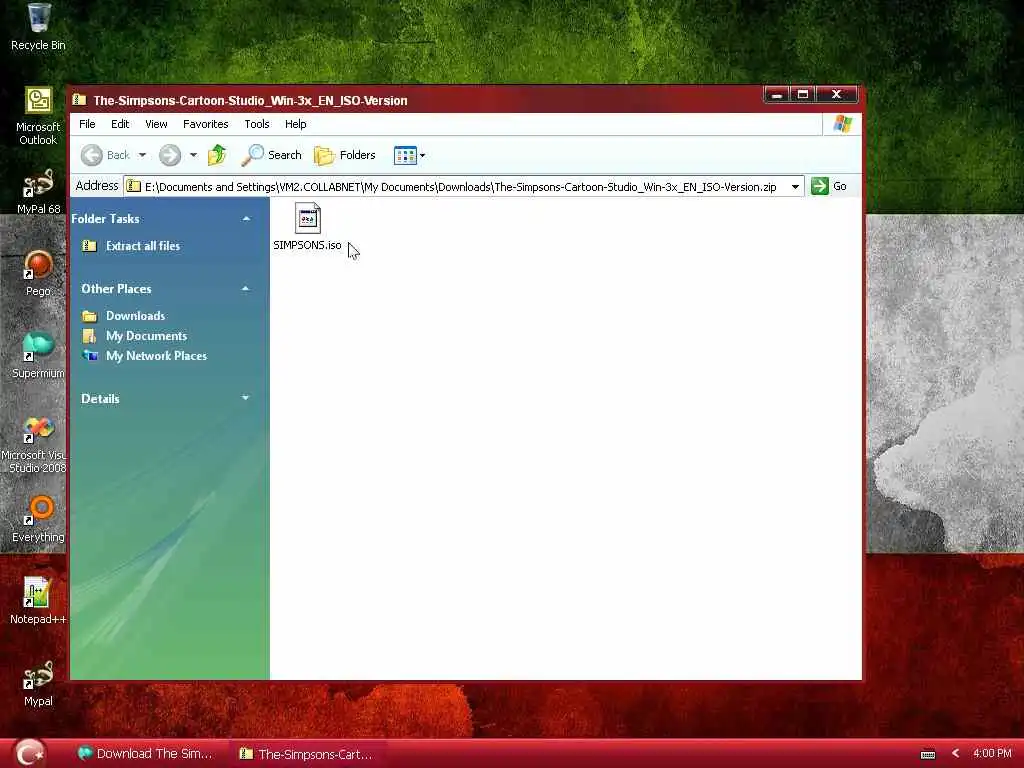Viewport: 1024px width, 768px height.
Task: Click the Forward navigation button
Action: point(170,155)
